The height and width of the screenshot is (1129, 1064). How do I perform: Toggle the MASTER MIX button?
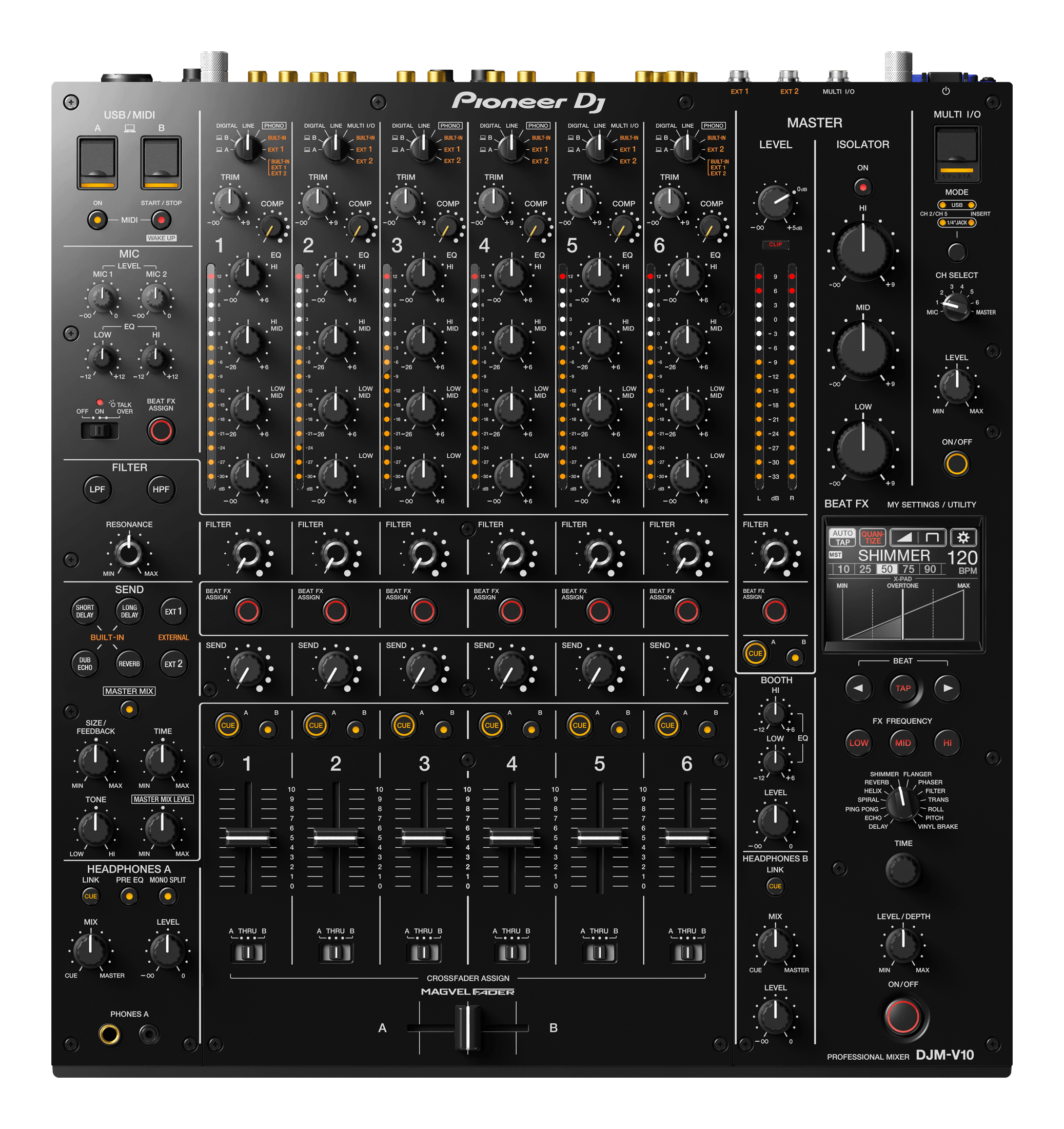129,709
